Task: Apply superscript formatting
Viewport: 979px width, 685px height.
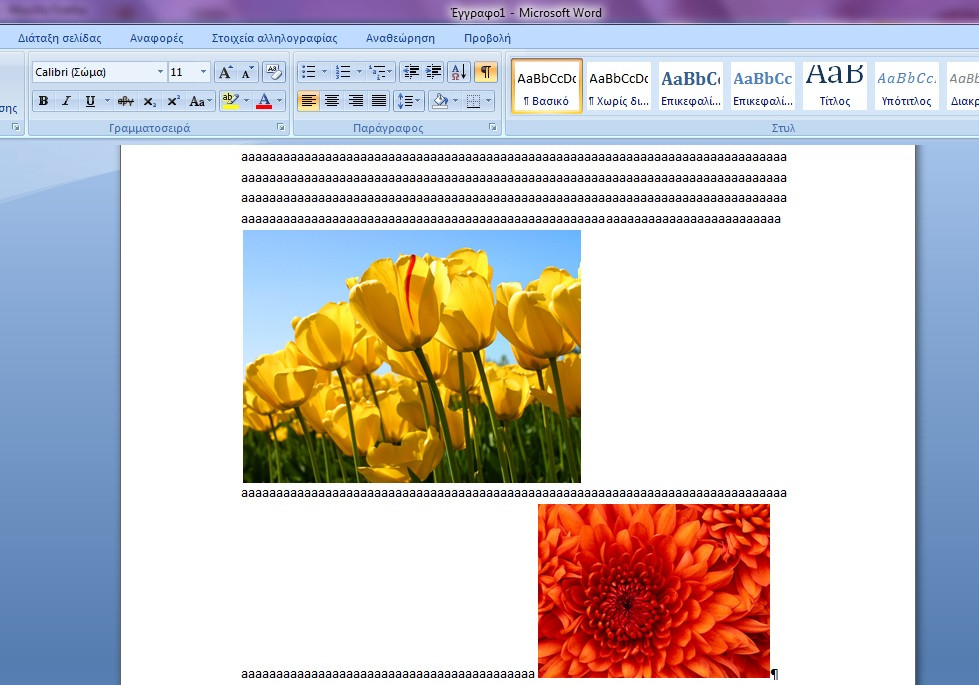Action: 173,101
